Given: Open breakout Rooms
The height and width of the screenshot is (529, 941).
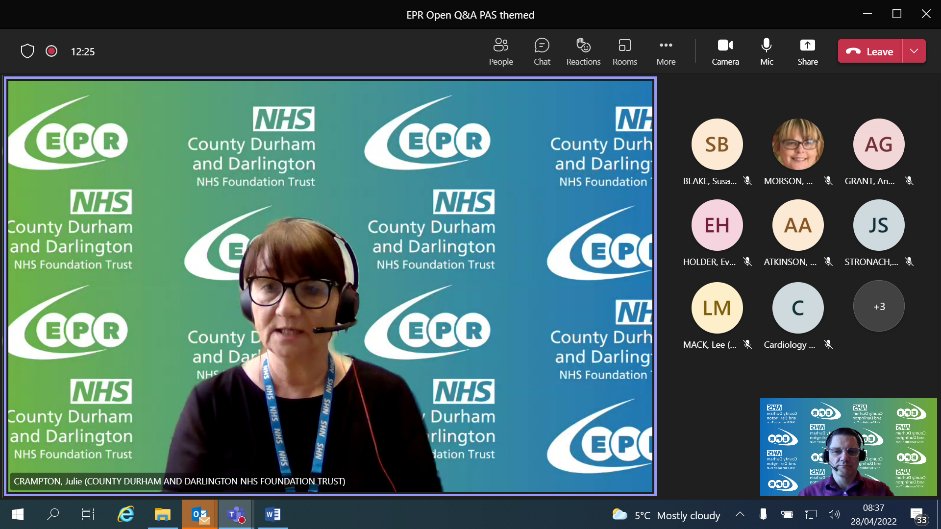Looking at the screenshot, I should [x=624, y=52].
